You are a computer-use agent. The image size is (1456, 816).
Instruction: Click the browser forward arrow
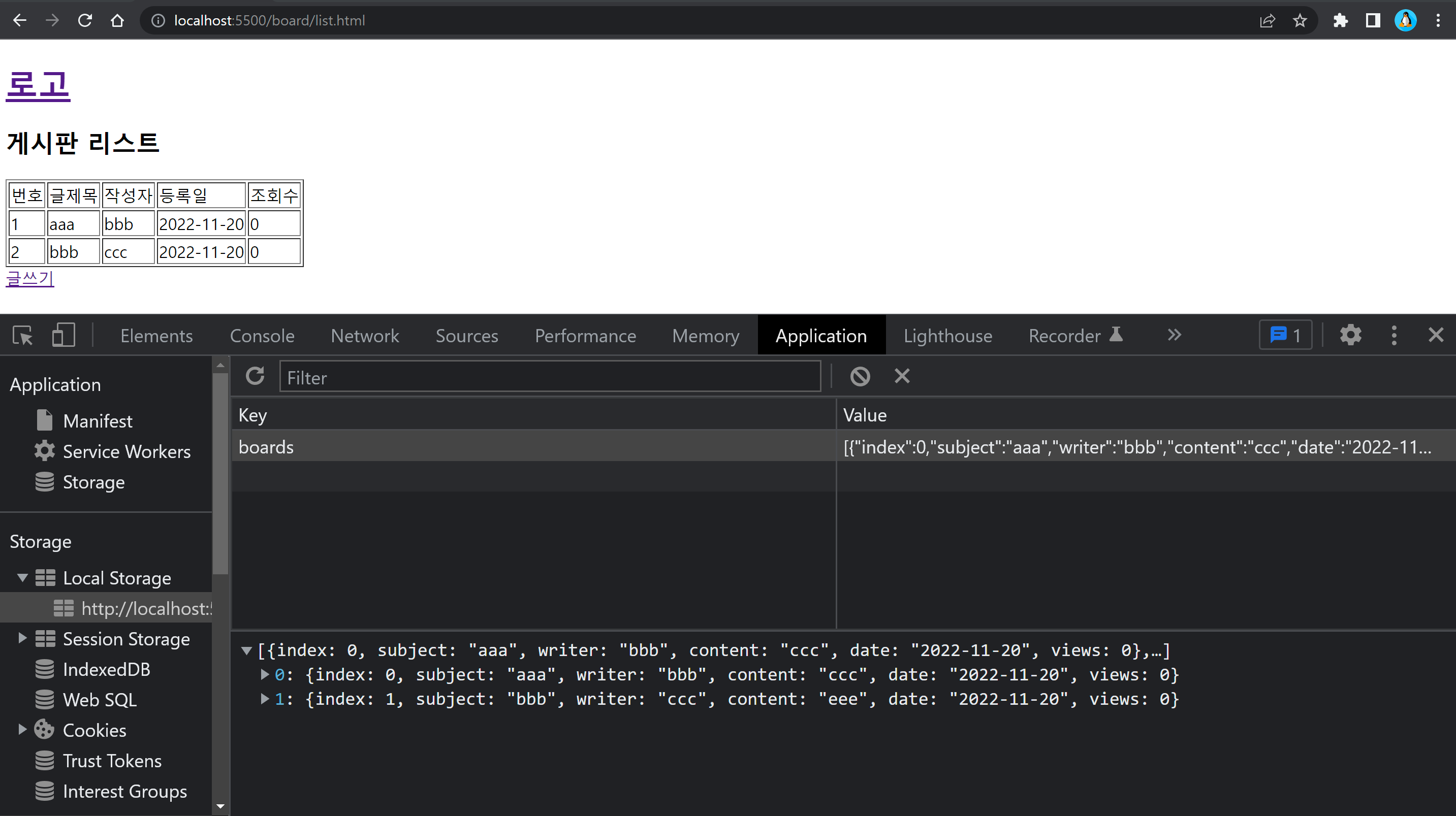pyautogui.click(x=52, y=20)
